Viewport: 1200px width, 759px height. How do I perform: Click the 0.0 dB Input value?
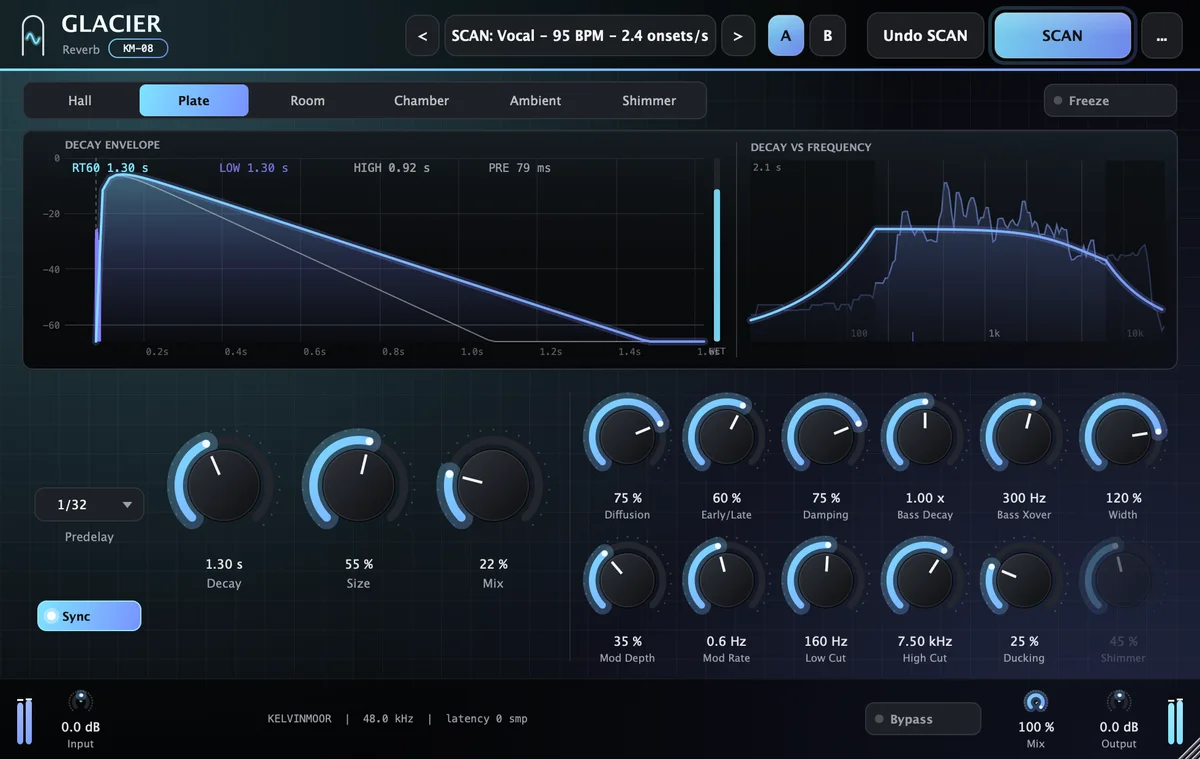pos(80,727)
